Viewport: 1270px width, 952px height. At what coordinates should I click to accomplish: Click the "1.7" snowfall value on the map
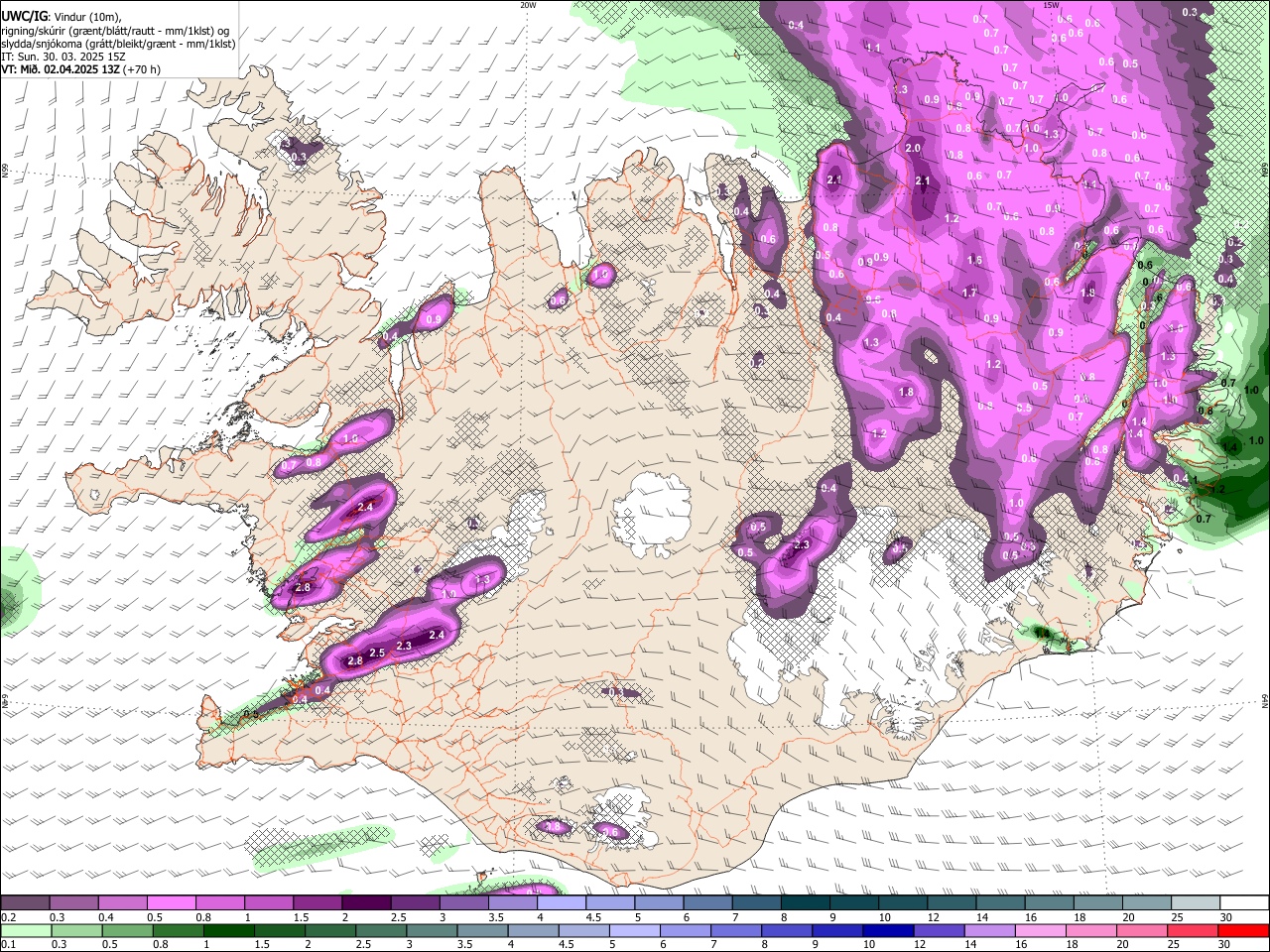[x=969, y=293]
